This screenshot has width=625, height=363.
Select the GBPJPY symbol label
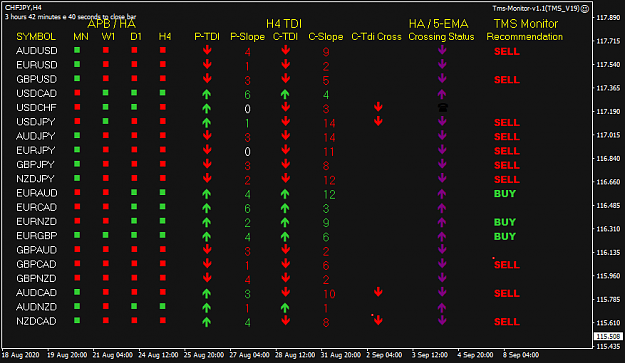[35, 165]
